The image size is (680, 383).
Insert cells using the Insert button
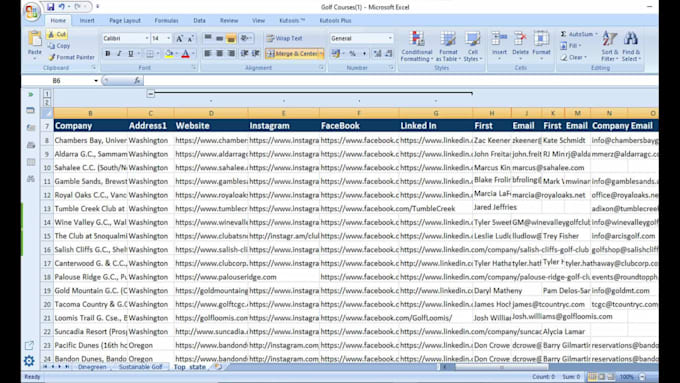click(x=499, y=46)
